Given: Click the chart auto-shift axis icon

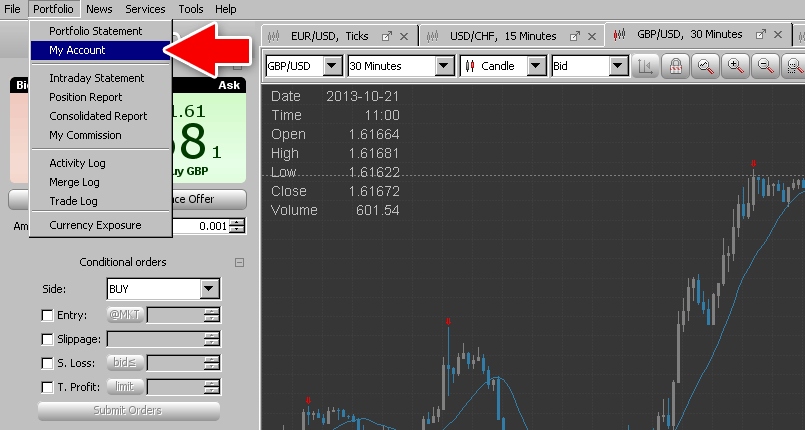Looking at the screenshot, I should [645, 66].
